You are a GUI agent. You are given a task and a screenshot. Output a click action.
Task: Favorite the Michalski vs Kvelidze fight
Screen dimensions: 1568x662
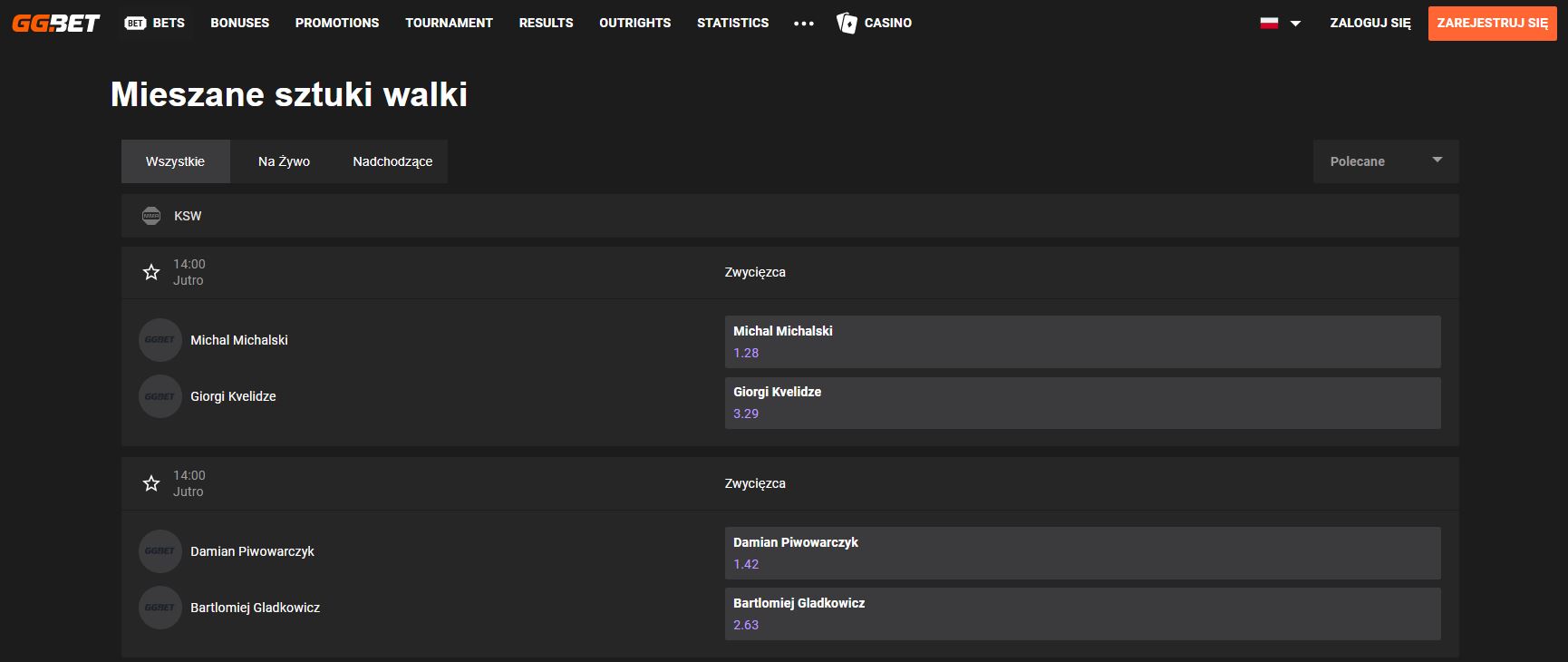click(151, 272)
